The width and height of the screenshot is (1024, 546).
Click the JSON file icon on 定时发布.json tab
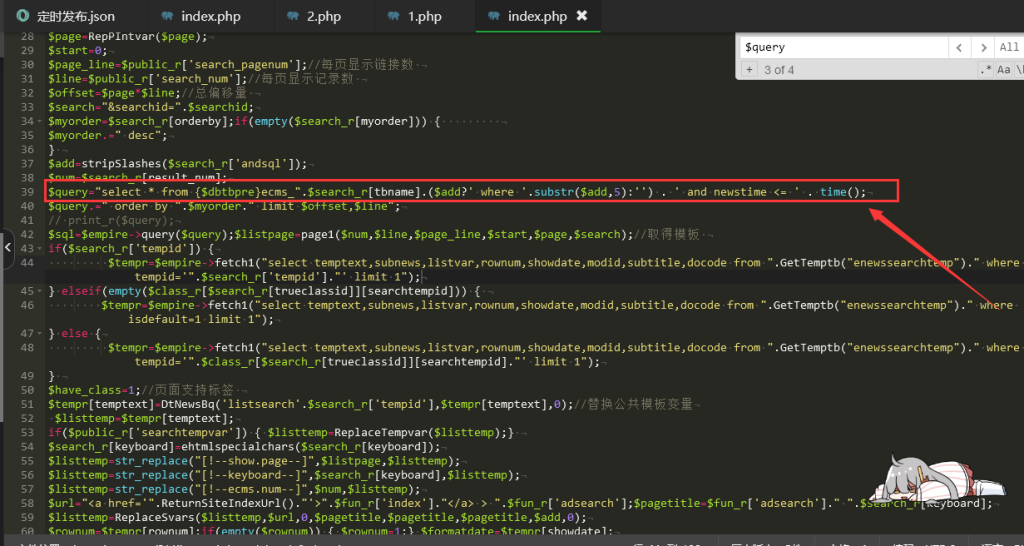[x=23, y=16]
